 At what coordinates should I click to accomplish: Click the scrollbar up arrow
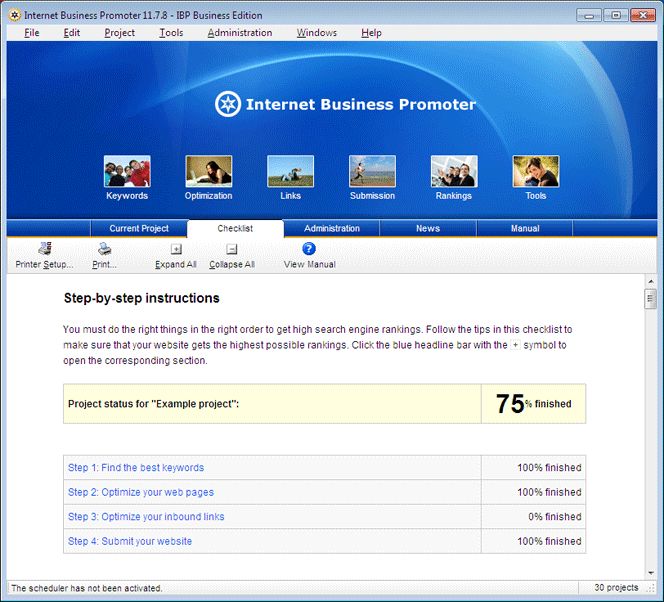pyautogui.click(x=651, y=281)
